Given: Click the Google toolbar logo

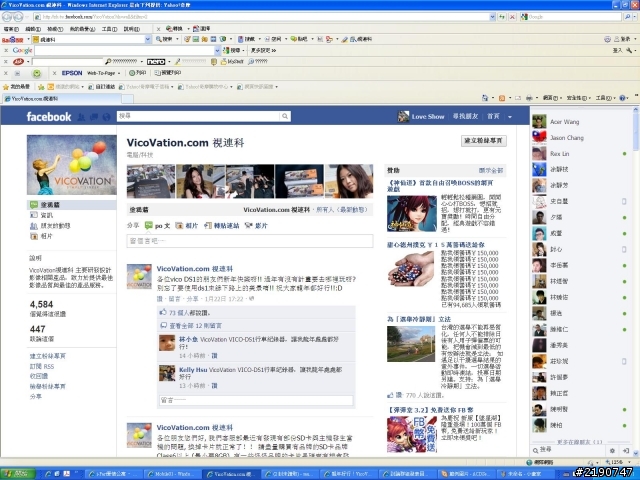Looking at the screenshot, I should [x=22, y=50].
